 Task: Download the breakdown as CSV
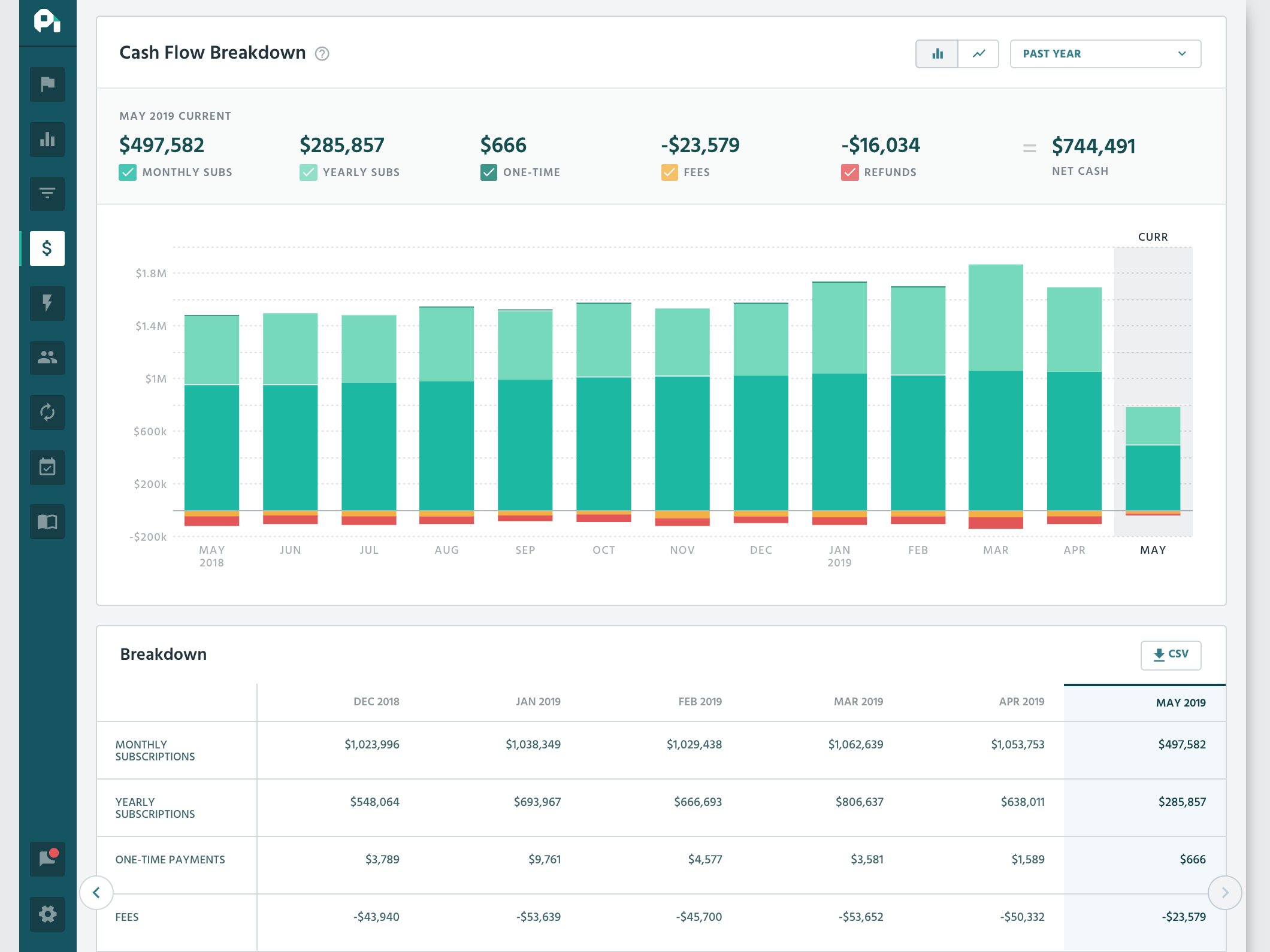click(x=1171, y=654)
